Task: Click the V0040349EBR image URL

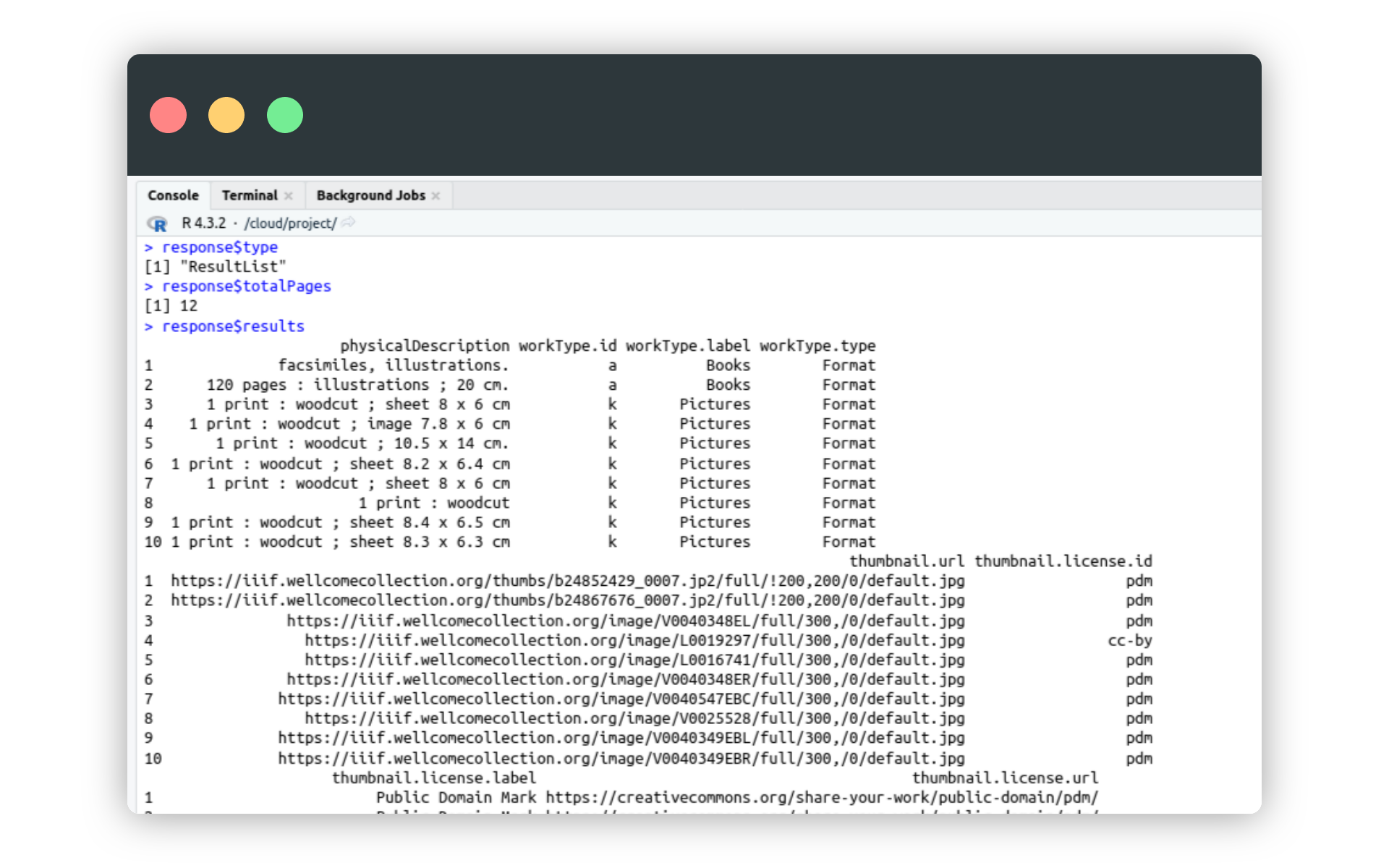Action: click(621, 759)
